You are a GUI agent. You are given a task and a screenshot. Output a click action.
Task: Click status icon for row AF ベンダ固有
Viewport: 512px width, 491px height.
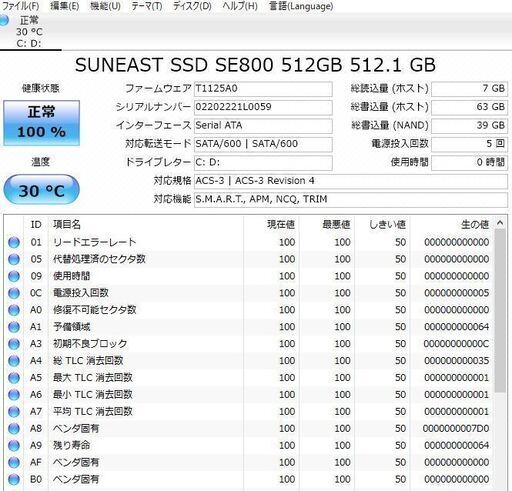coord(14,462)
